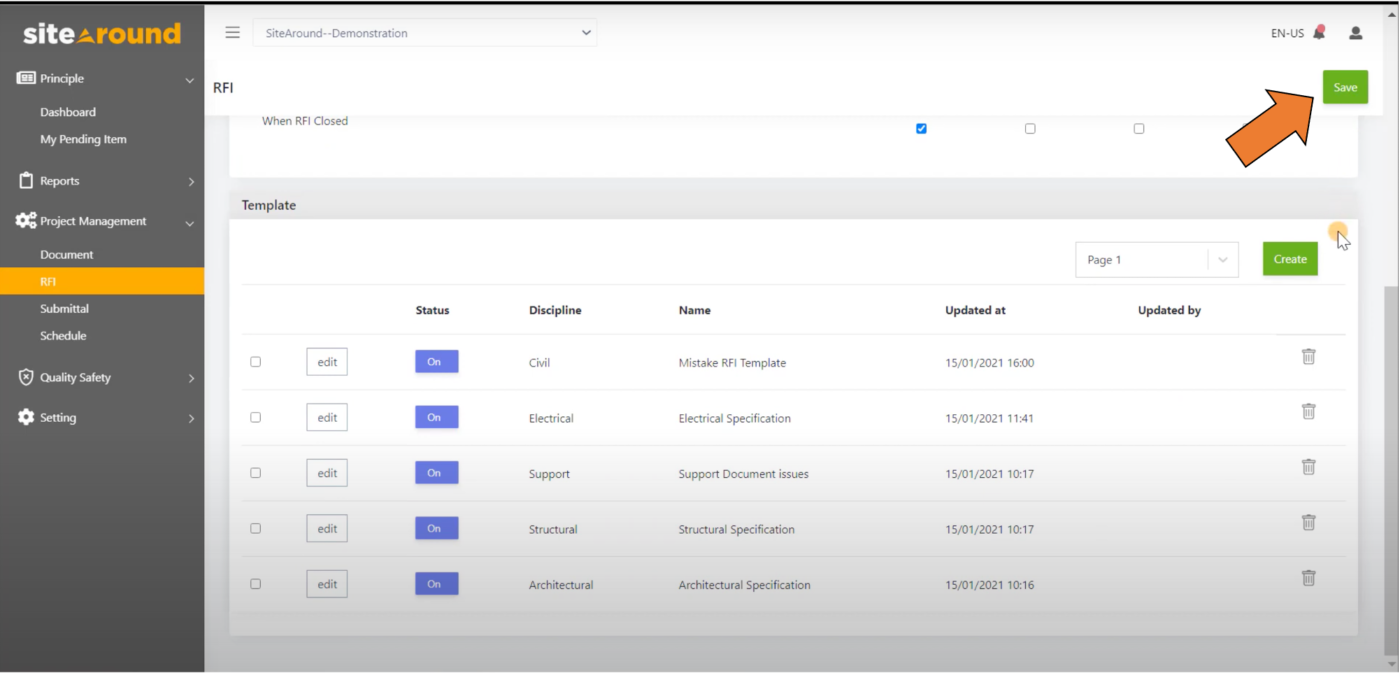The width and height of the screenshot is (1400, 673).
Task: Open the project dropdown showing SiteAround--Demonstration
Action: [425, 32]
